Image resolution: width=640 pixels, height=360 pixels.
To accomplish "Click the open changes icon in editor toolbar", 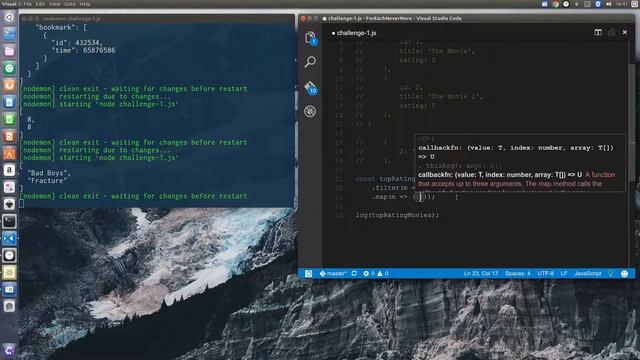I will [x=611, y=32].
